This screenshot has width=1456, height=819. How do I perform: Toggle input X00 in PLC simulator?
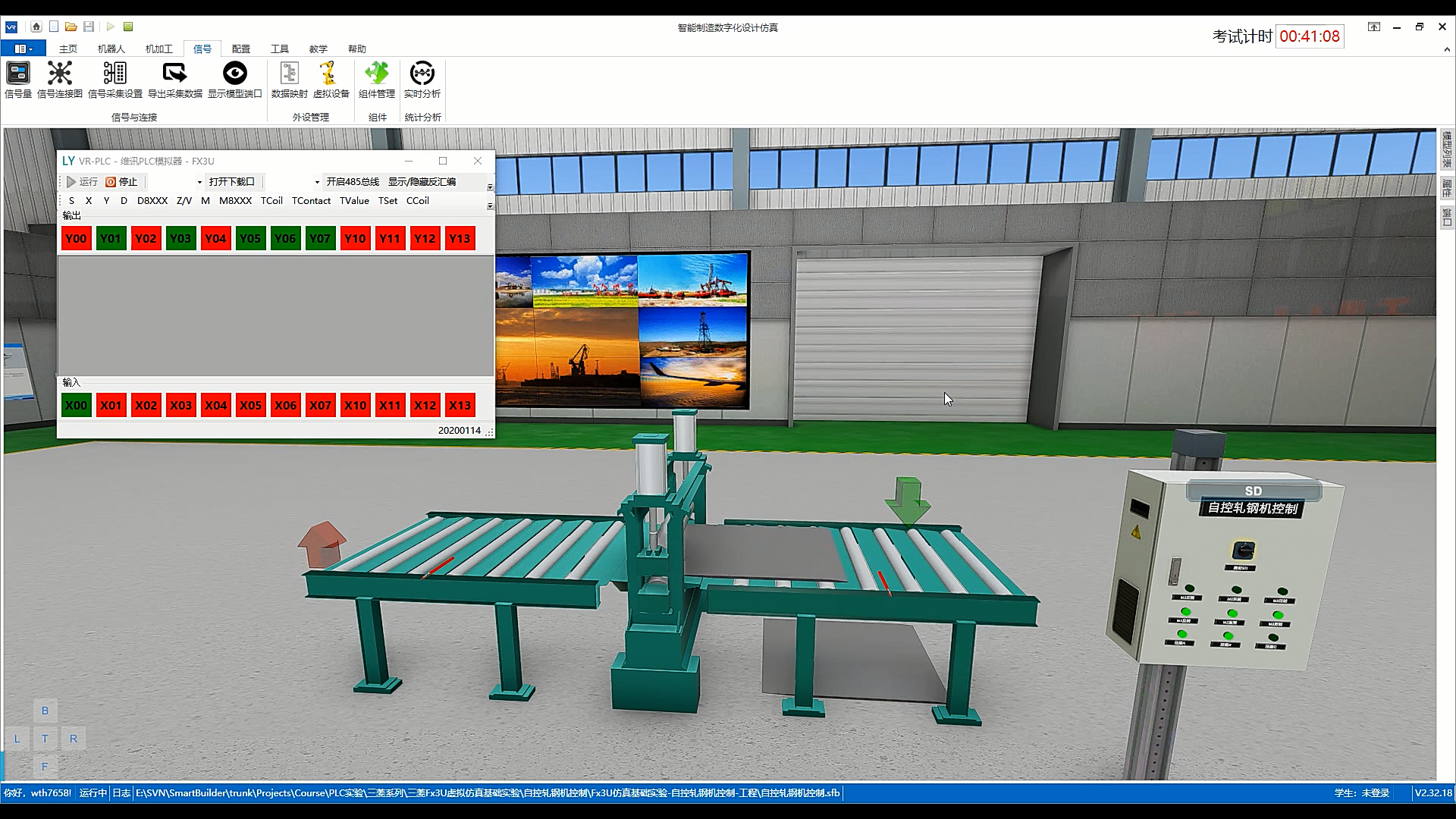tap(76, 406)
